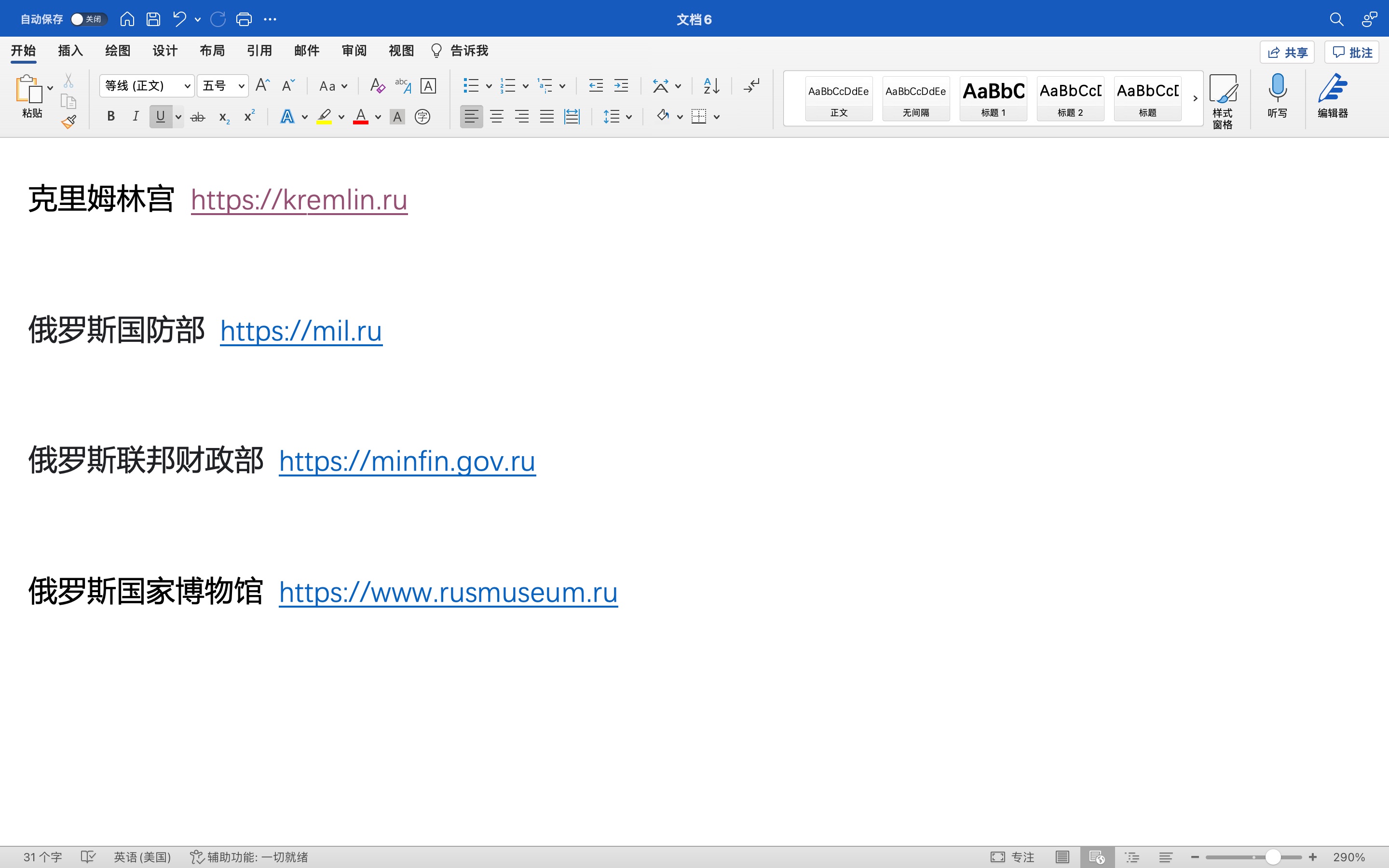Open underline style dropdown arrow

178,117
